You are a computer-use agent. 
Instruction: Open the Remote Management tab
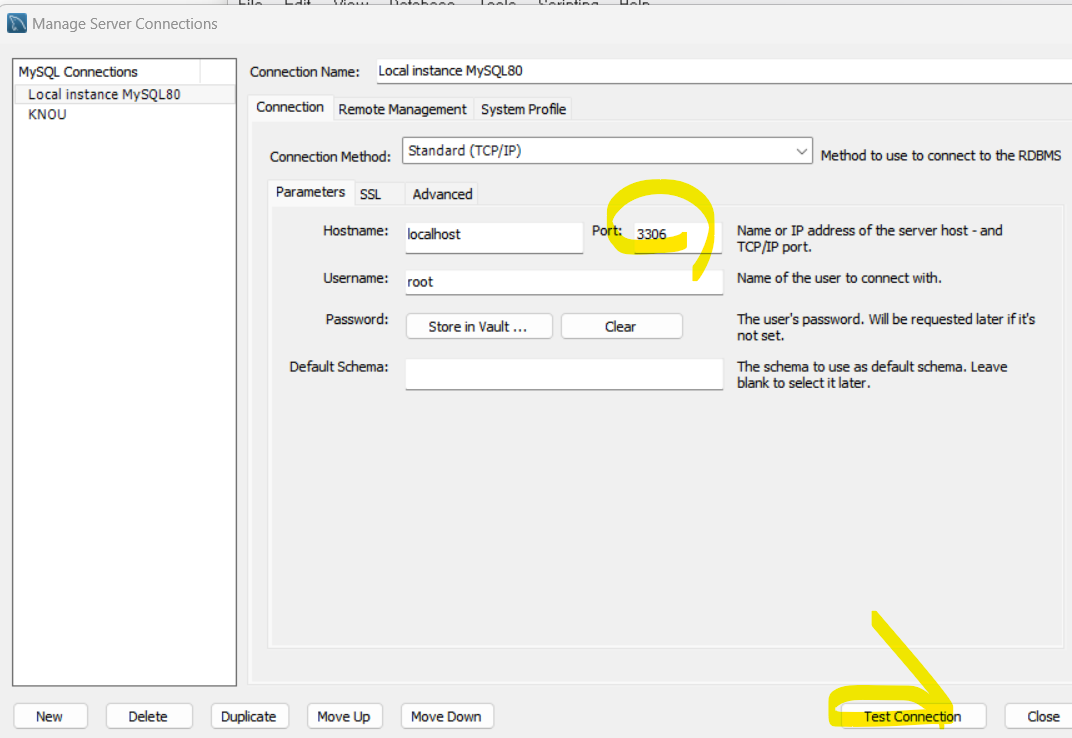pos(402,109)
